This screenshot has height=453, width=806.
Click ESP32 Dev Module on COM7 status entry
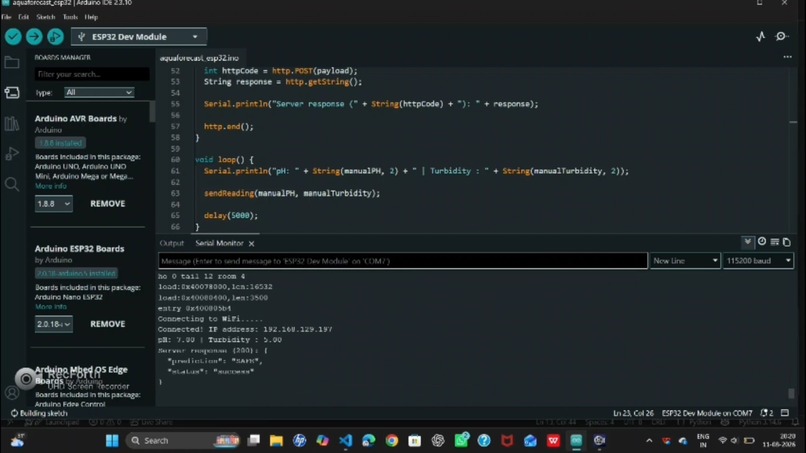[707, 413]
